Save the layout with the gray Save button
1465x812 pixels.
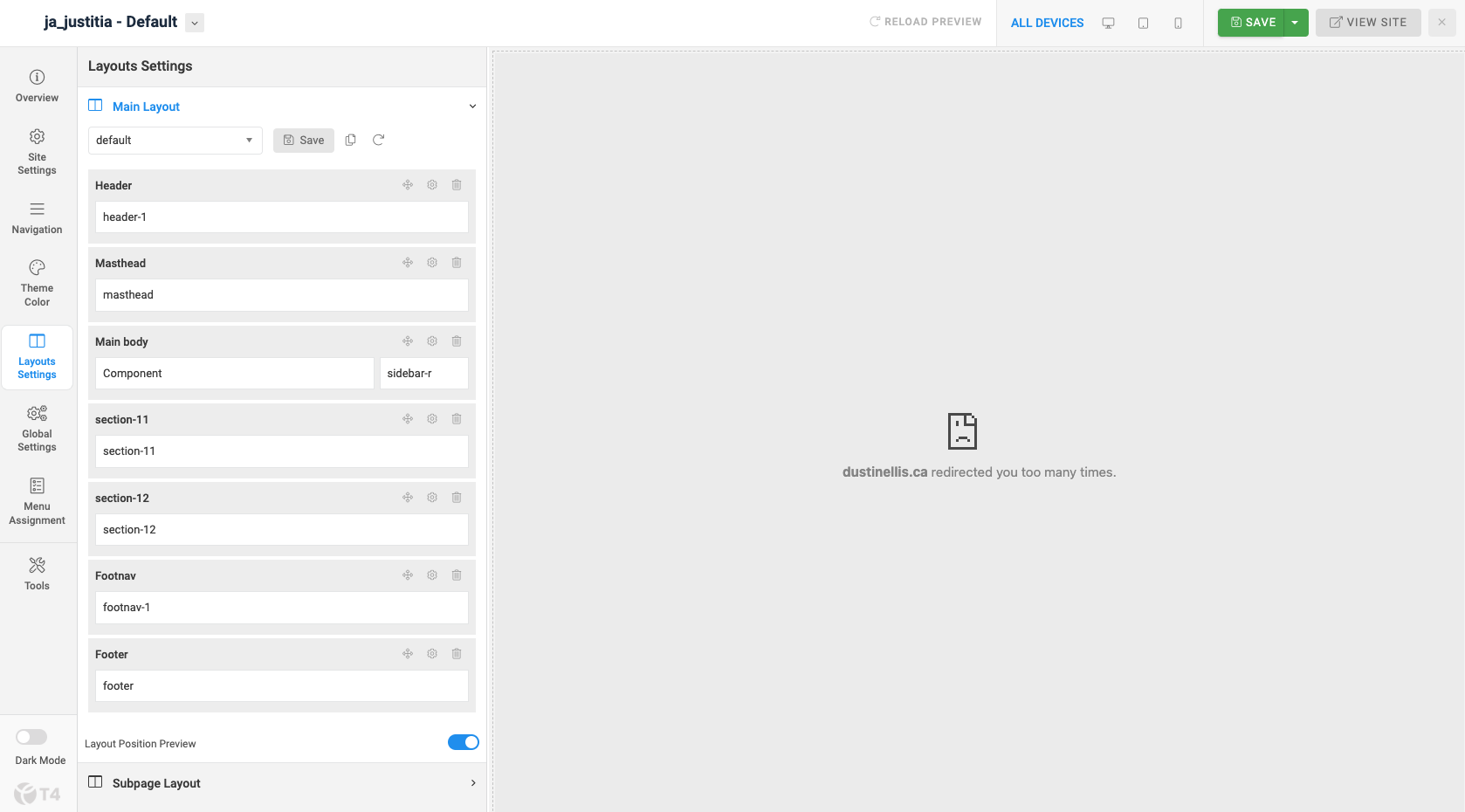click(x=304, y=141)
